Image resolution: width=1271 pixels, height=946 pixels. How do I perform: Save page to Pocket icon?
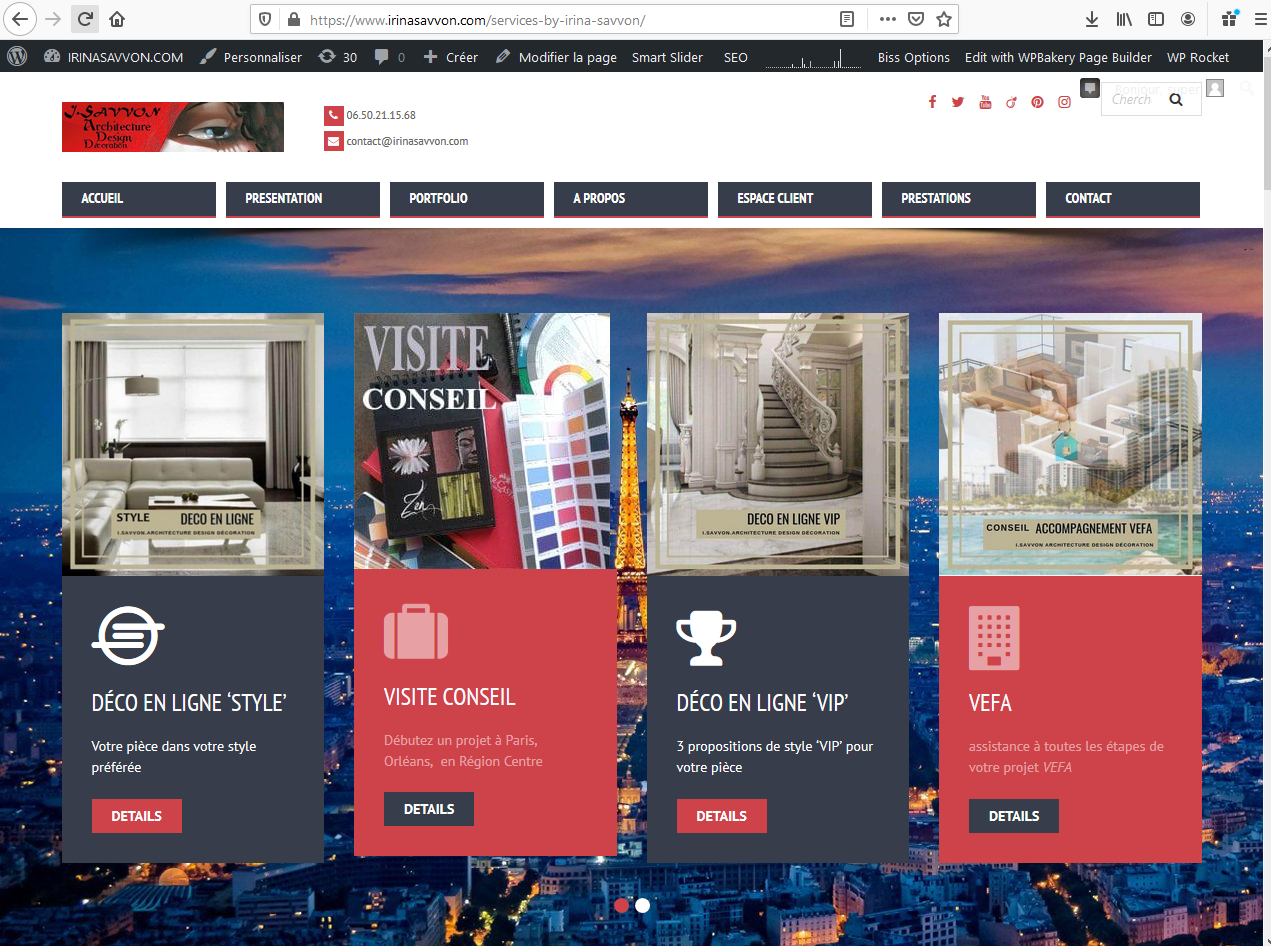click(x=915, y=19)
